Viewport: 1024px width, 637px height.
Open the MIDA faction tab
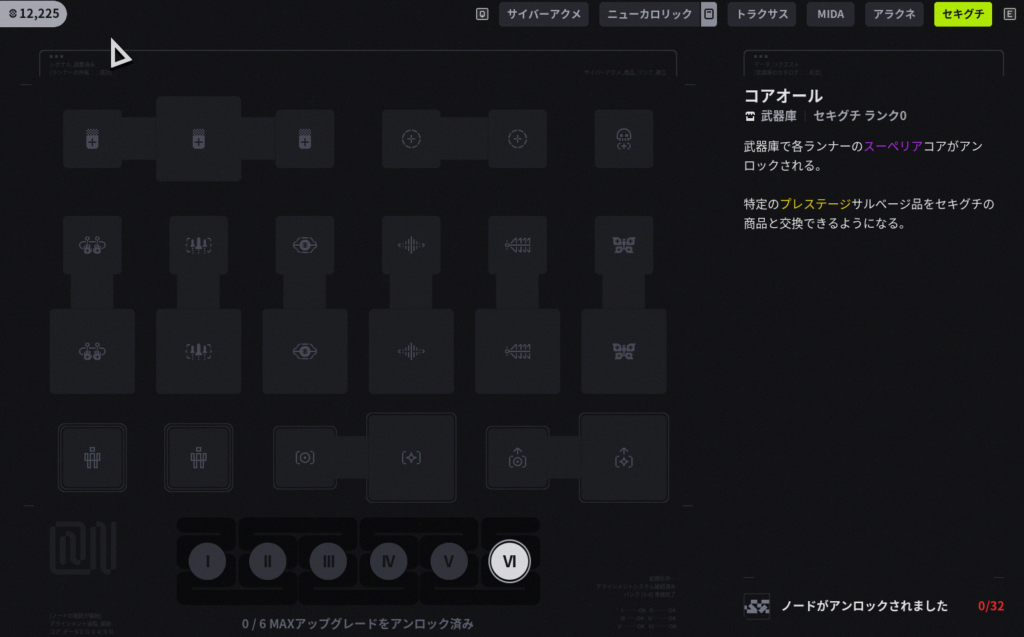tap(830, 14)
